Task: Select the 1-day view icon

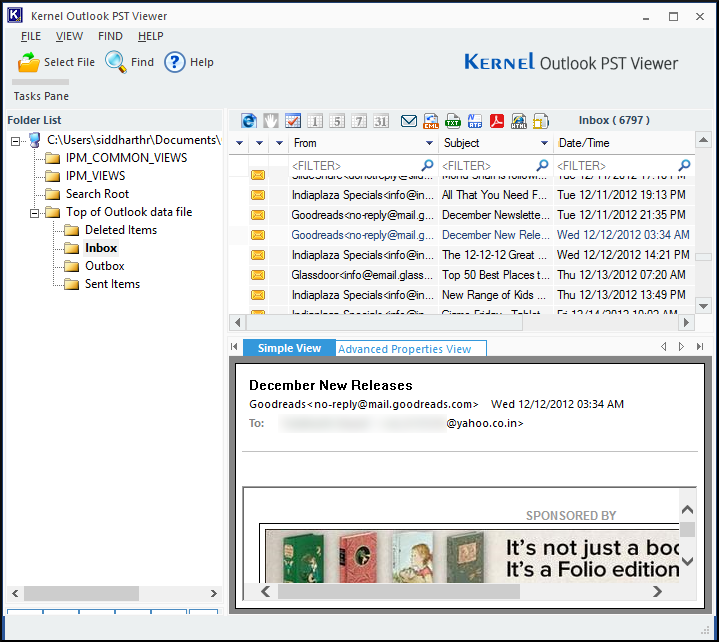Action: [x=315, y=121]
